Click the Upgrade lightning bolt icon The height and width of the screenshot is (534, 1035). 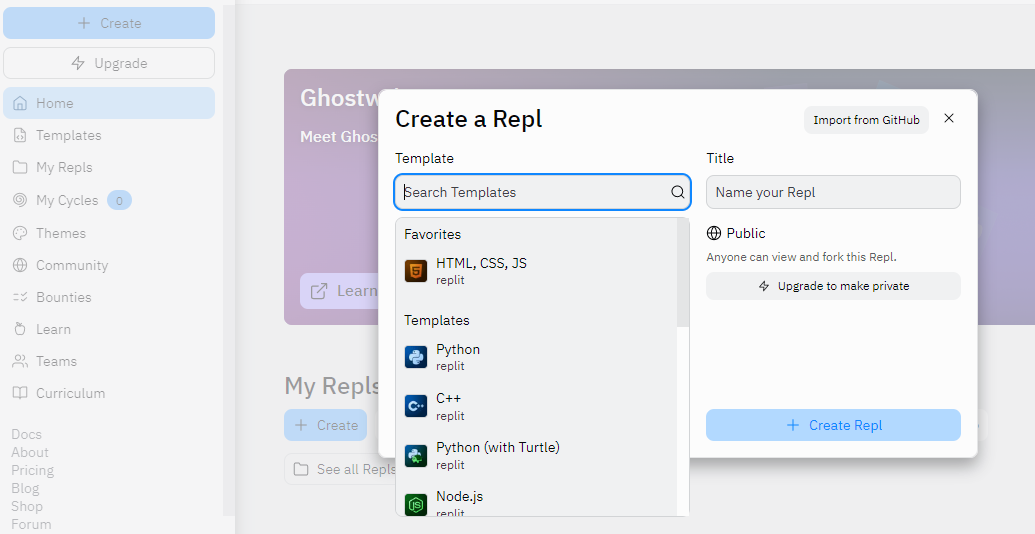[78, 63]
